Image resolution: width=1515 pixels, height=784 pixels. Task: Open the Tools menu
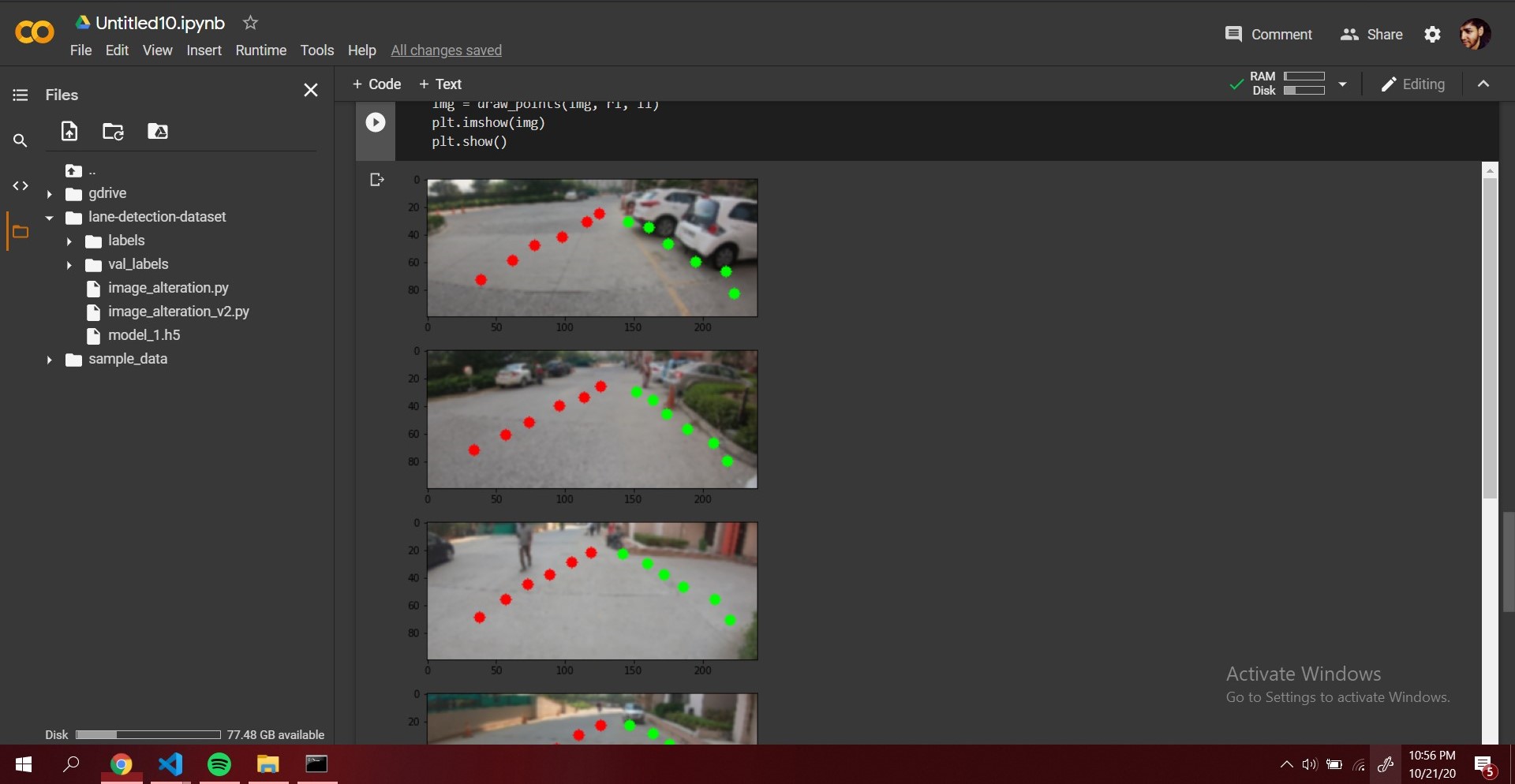point(316,50)
